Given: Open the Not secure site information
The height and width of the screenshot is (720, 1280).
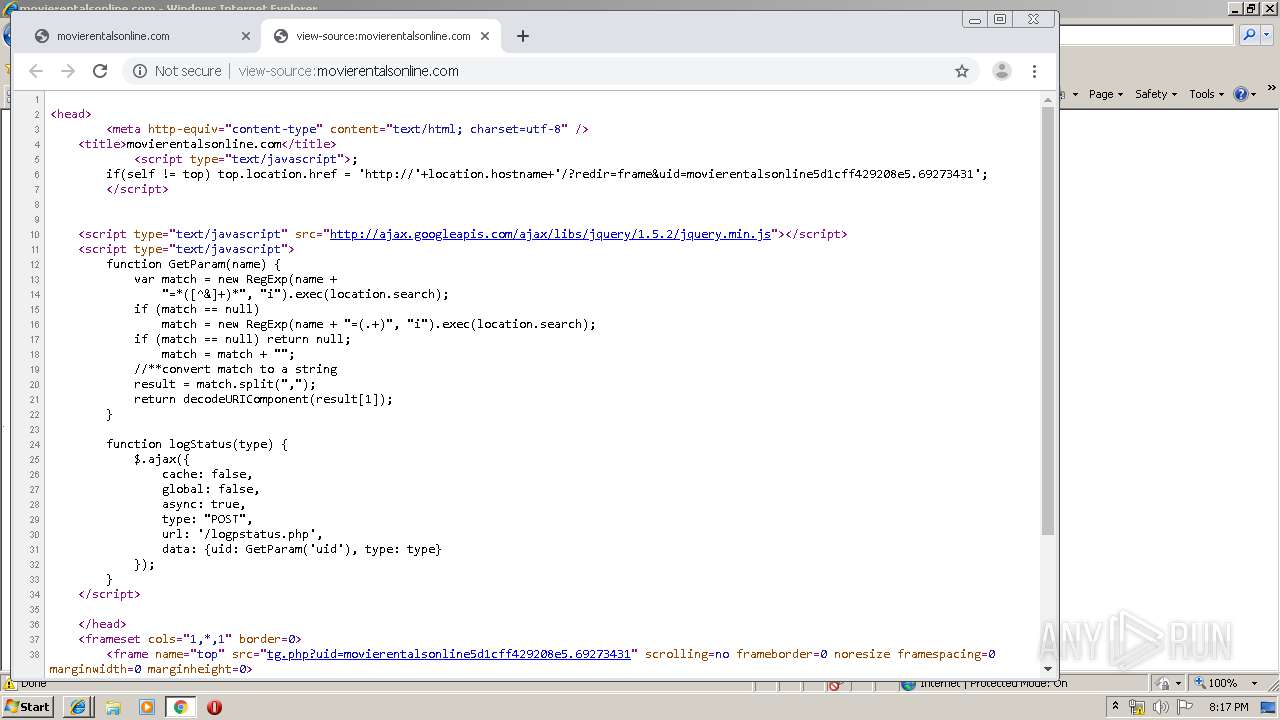Looking at the screenshot, I should pyautogui.click(x=177, y=71).
